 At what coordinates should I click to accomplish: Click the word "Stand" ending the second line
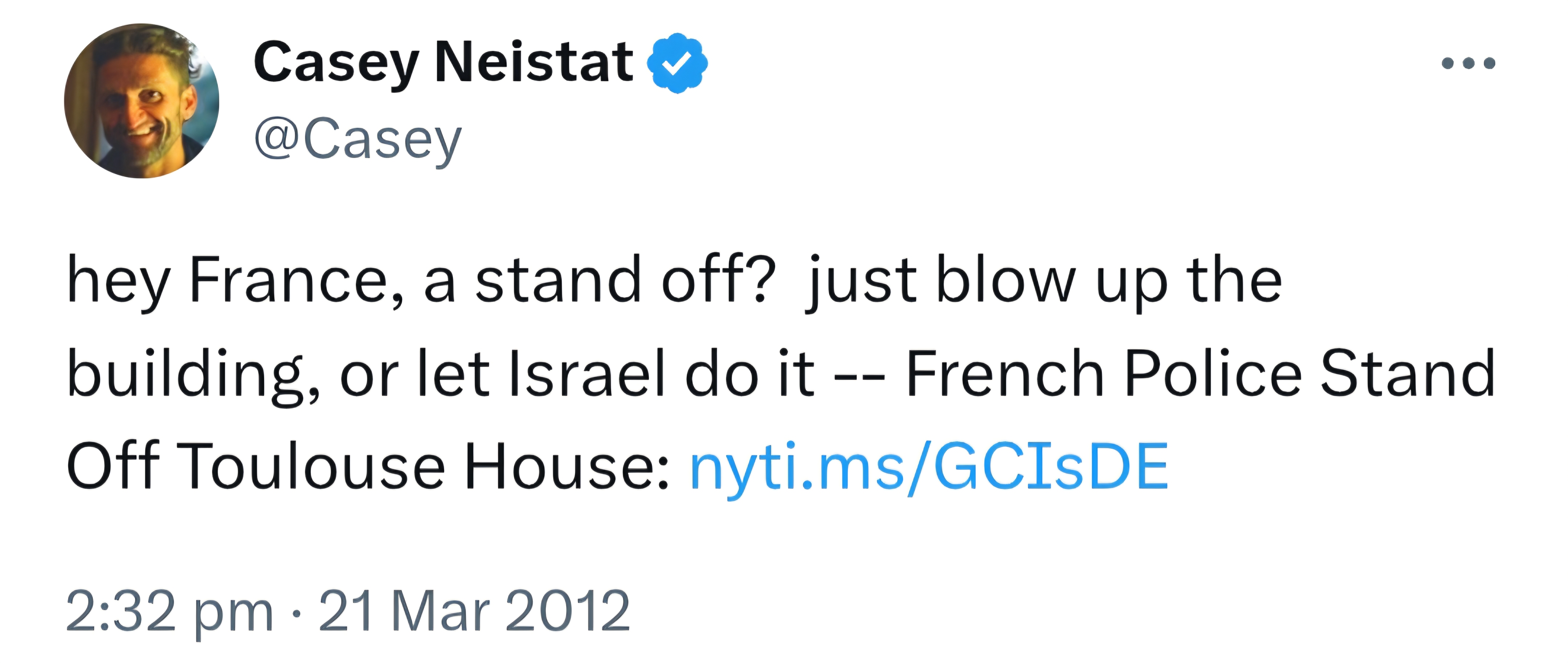pyautogui.click(x=1407, y=374)
